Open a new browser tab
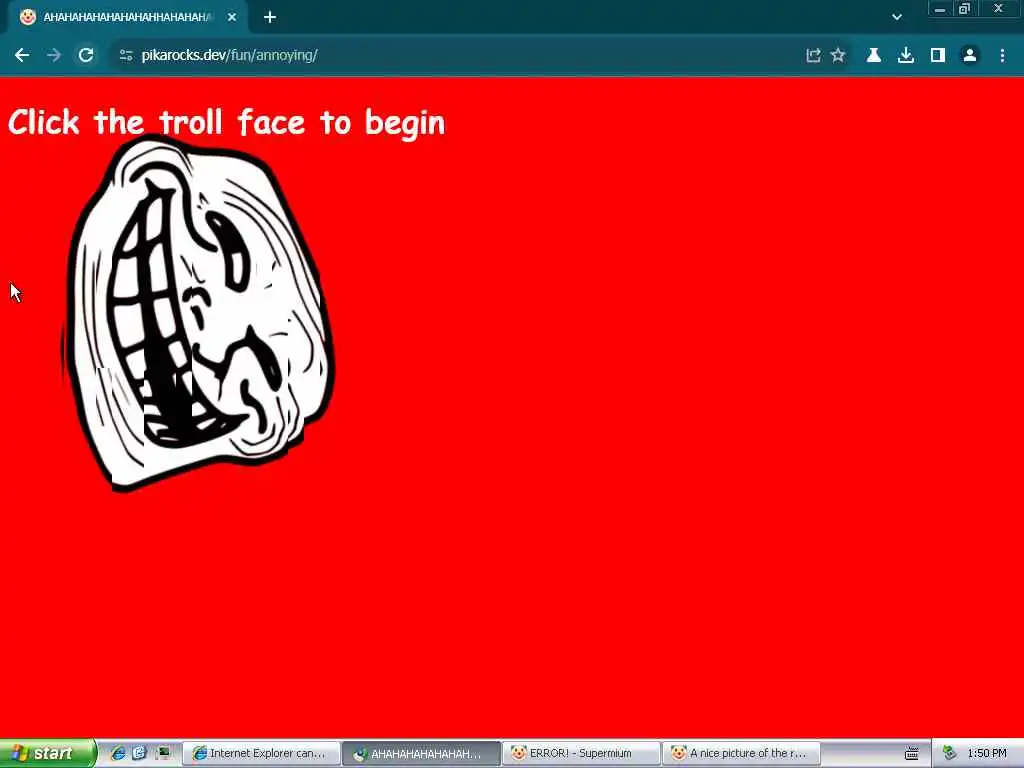The height and width of the screenshot is (768, 1024). tap(270, 18)
